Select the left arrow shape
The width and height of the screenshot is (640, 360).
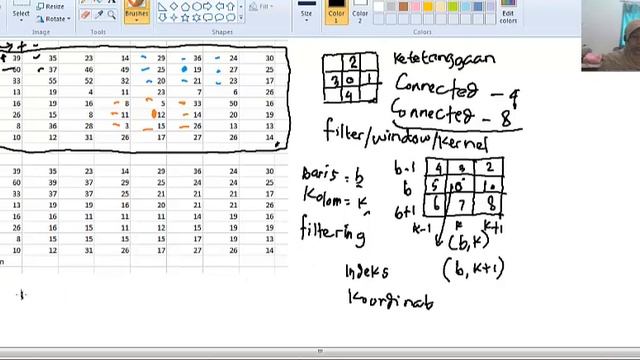click(220, 7)
